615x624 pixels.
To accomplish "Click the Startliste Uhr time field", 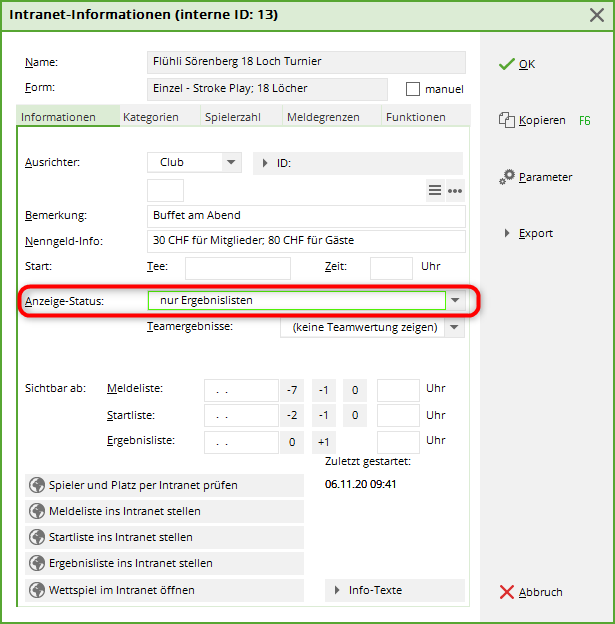I will click(x=398, y=415).
